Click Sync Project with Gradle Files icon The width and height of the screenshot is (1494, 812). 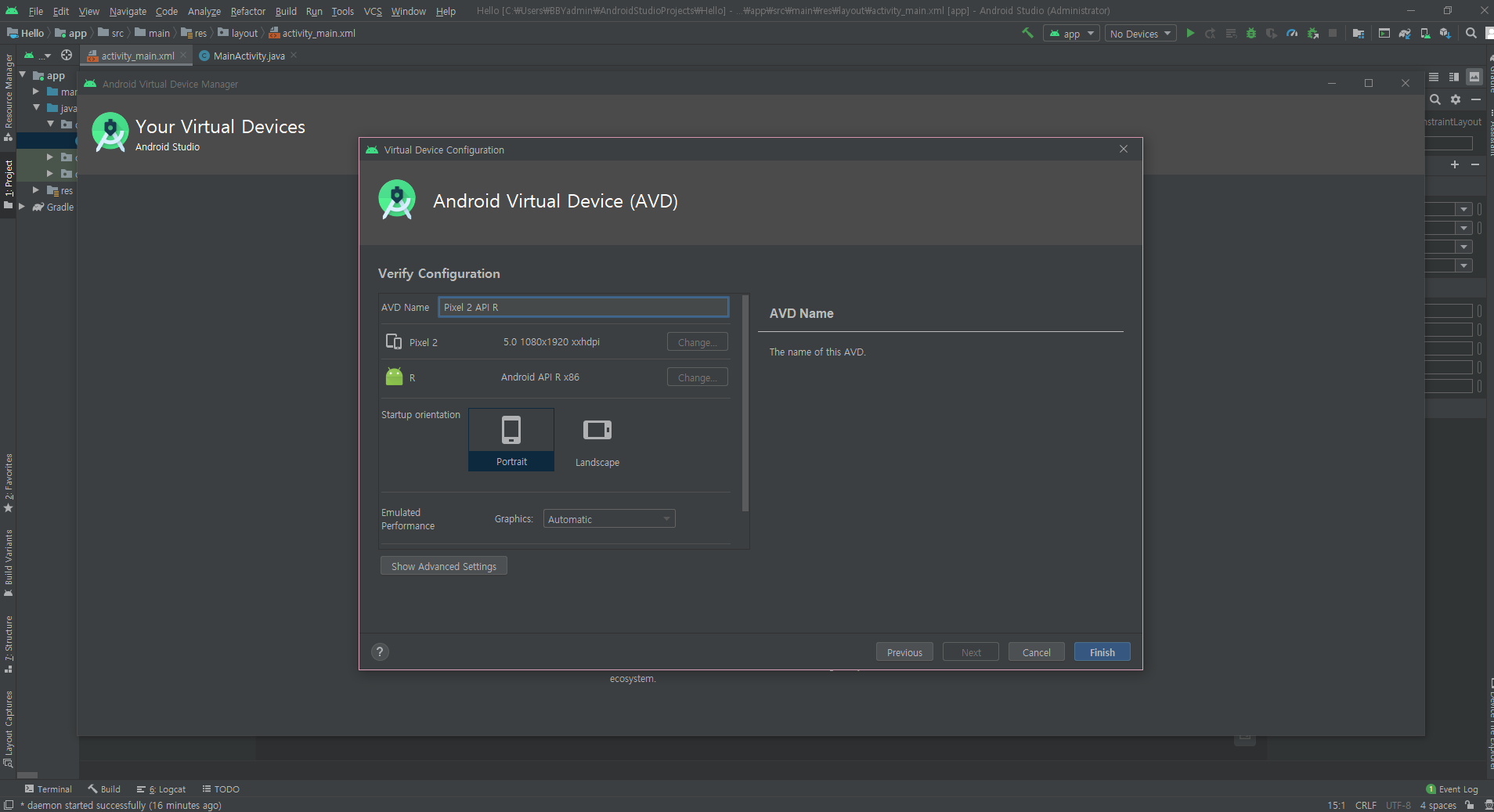click(1405, 33)
